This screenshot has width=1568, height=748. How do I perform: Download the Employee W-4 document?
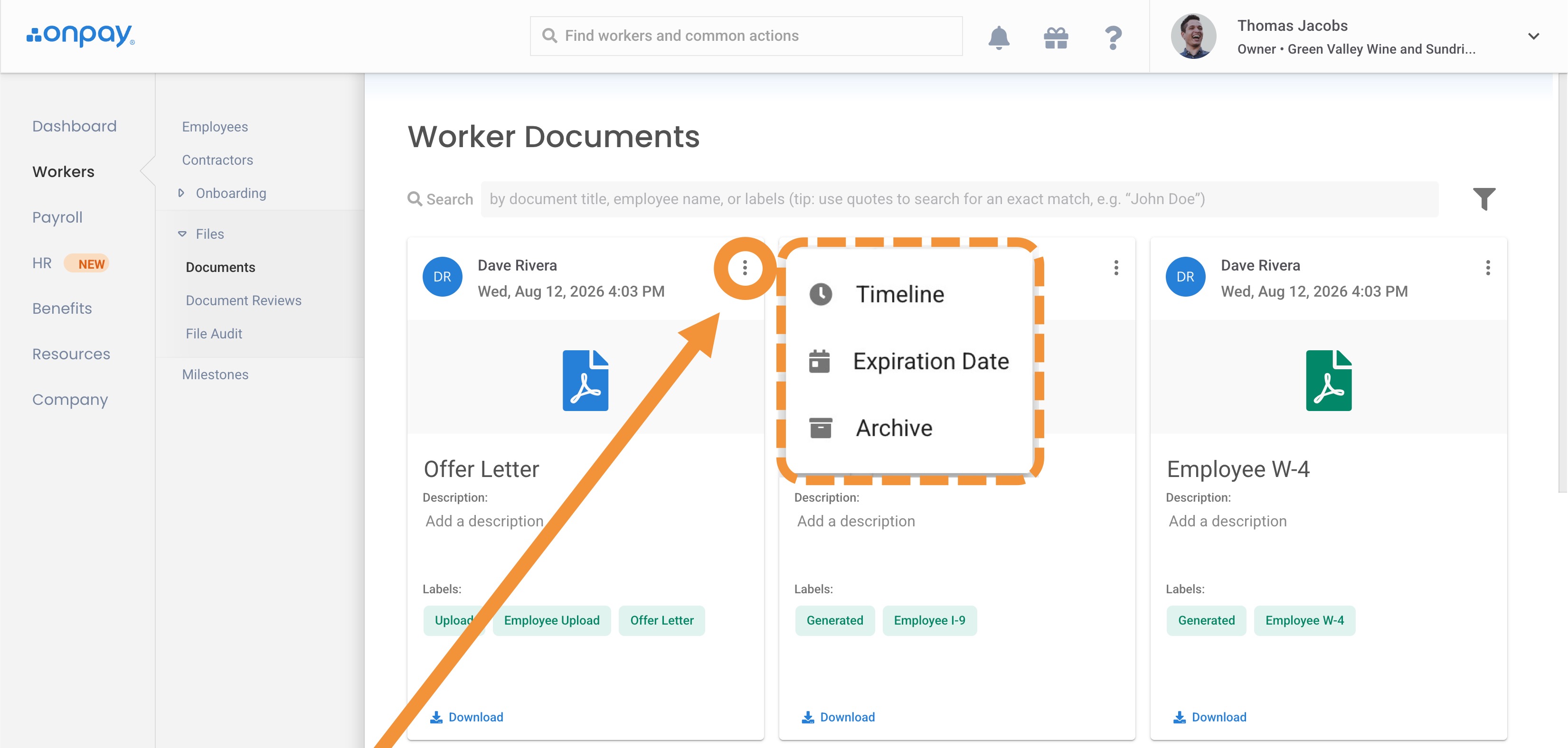point(1209,718)
